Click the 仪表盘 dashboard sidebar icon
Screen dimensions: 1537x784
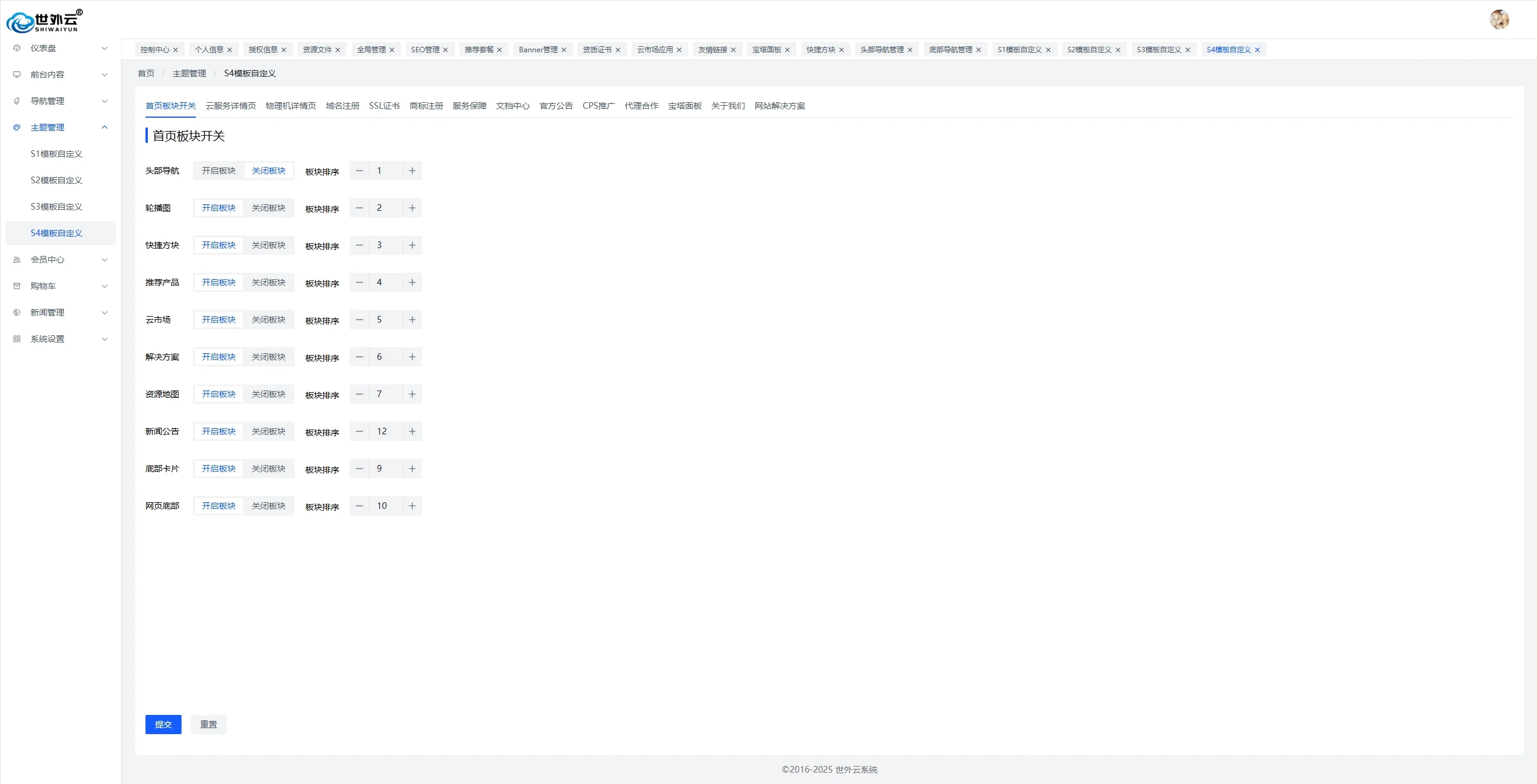[17, 48]
